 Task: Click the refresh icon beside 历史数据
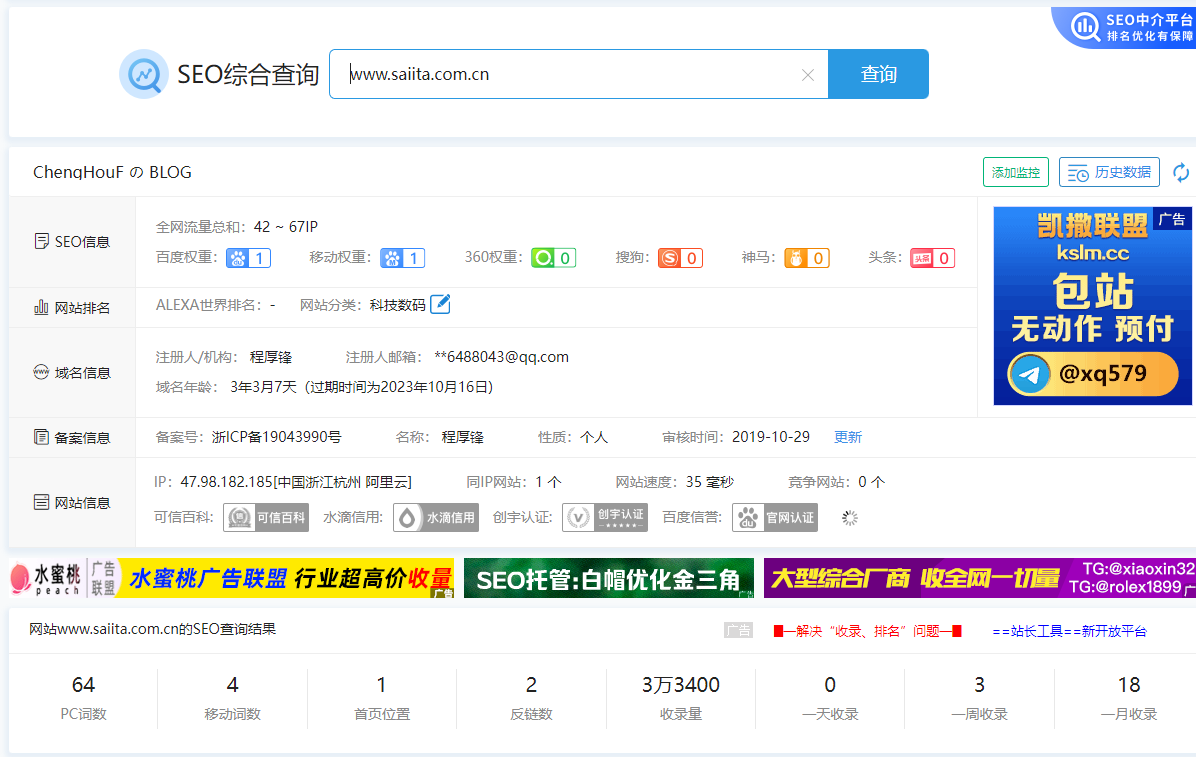(1181, 173)
